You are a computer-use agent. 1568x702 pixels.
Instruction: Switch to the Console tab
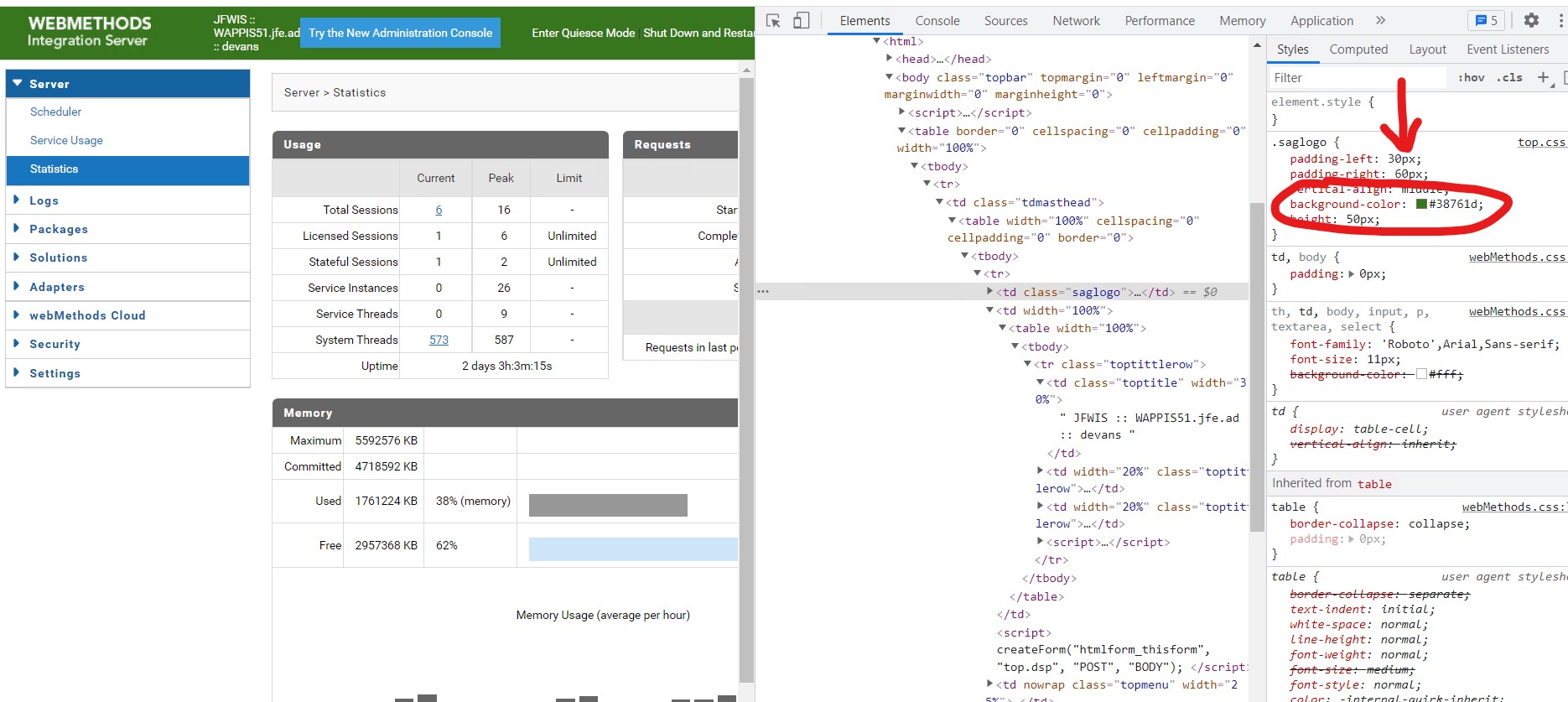[x=937, y=21]
